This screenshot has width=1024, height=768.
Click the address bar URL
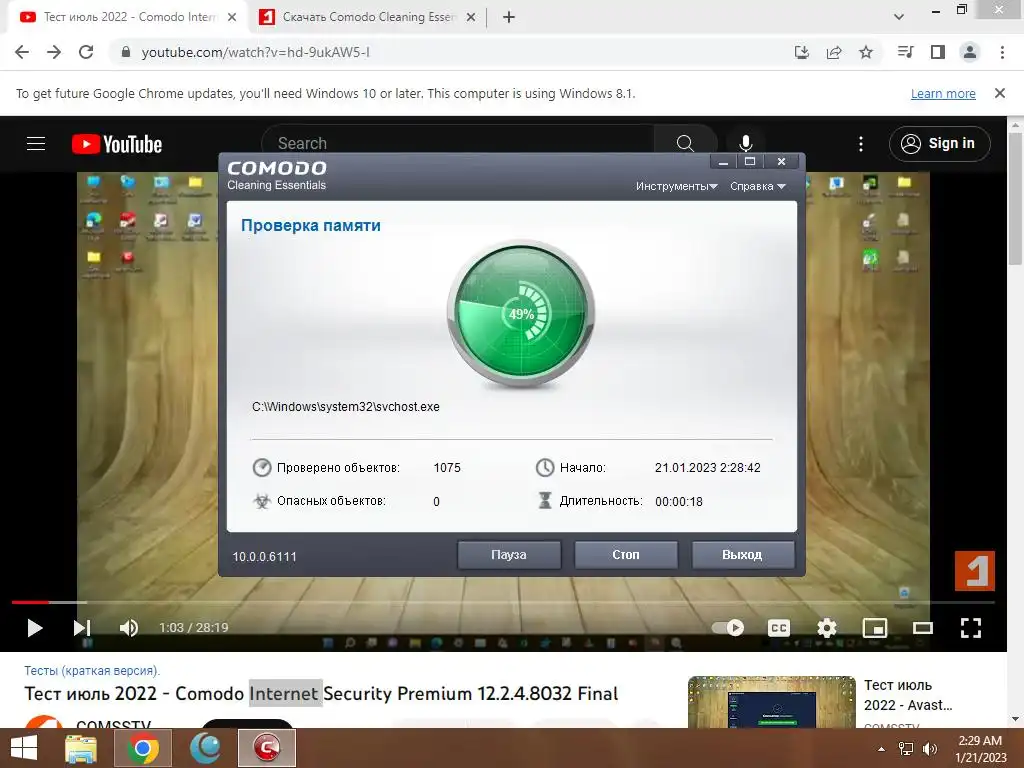point(255,52)
